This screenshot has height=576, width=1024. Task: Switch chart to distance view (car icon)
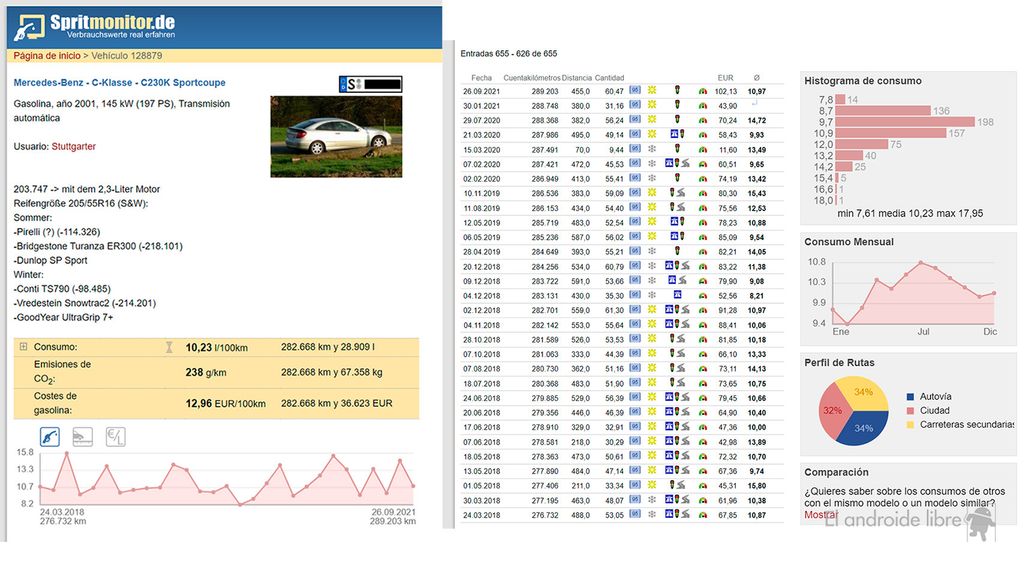pos(82,436)
